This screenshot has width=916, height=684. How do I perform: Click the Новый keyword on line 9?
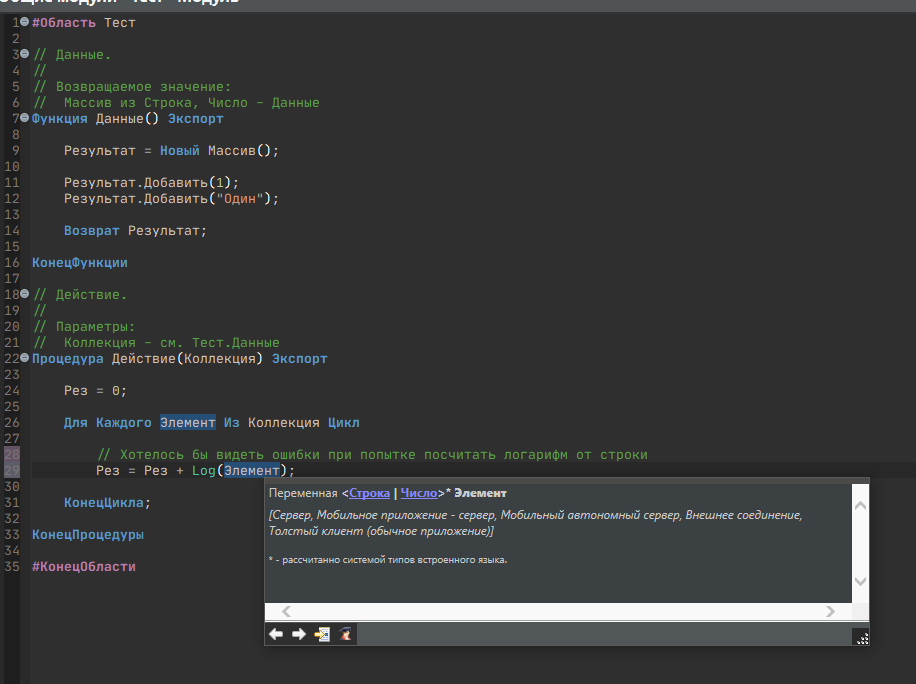(x=180, y=151)
